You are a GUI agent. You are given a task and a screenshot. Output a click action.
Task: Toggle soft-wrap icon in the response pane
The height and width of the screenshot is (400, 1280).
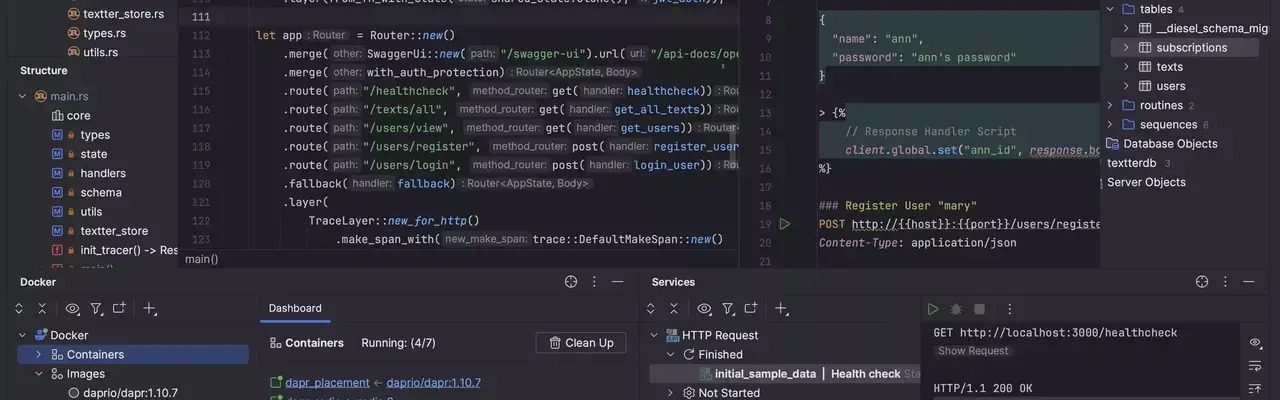pos(1255,365)
